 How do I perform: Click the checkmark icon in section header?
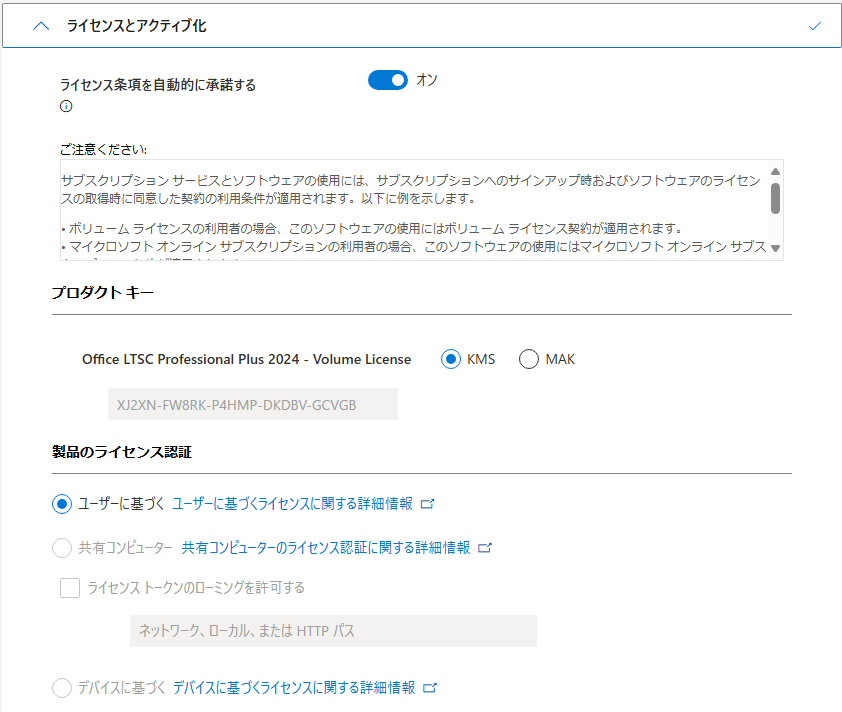click(815, 26)
